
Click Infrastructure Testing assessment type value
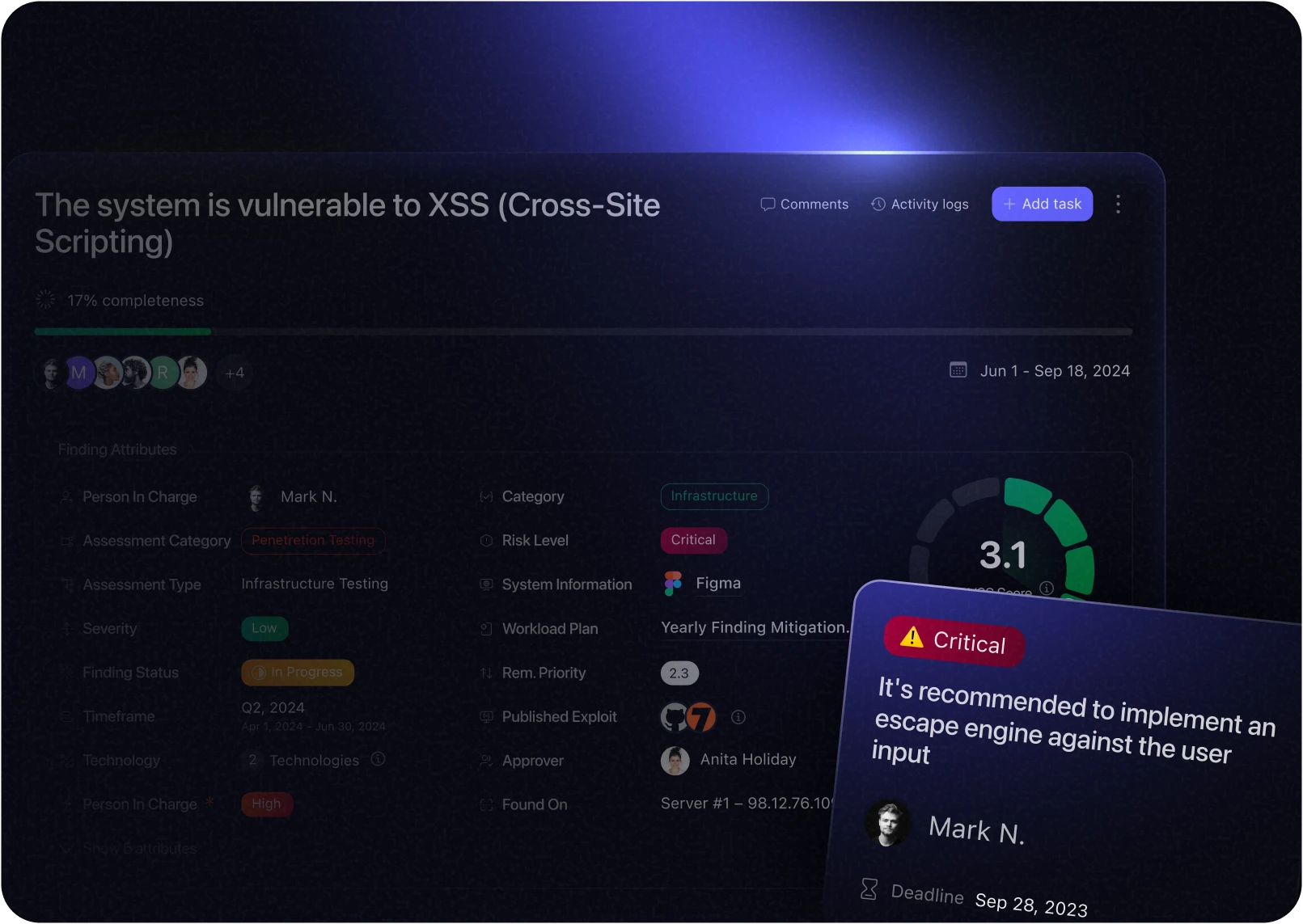pos(315,584)
